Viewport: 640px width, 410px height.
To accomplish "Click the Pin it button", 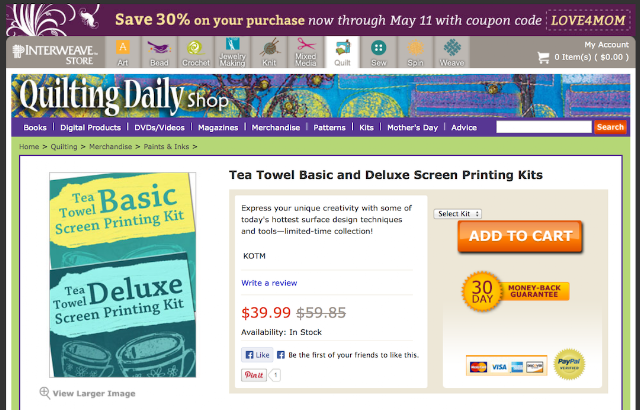I will [253, 375].
